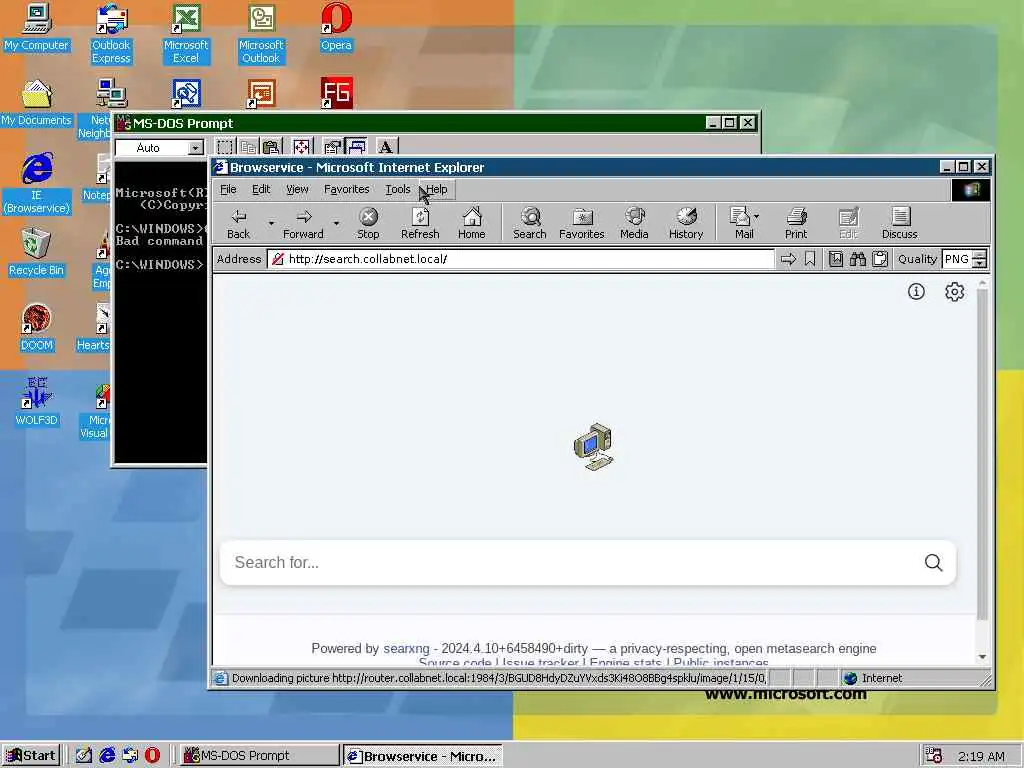Select the Microsoft Excel desktop icon
The width and height of the screenshot is (1024, 768).
tap(186, 34)
